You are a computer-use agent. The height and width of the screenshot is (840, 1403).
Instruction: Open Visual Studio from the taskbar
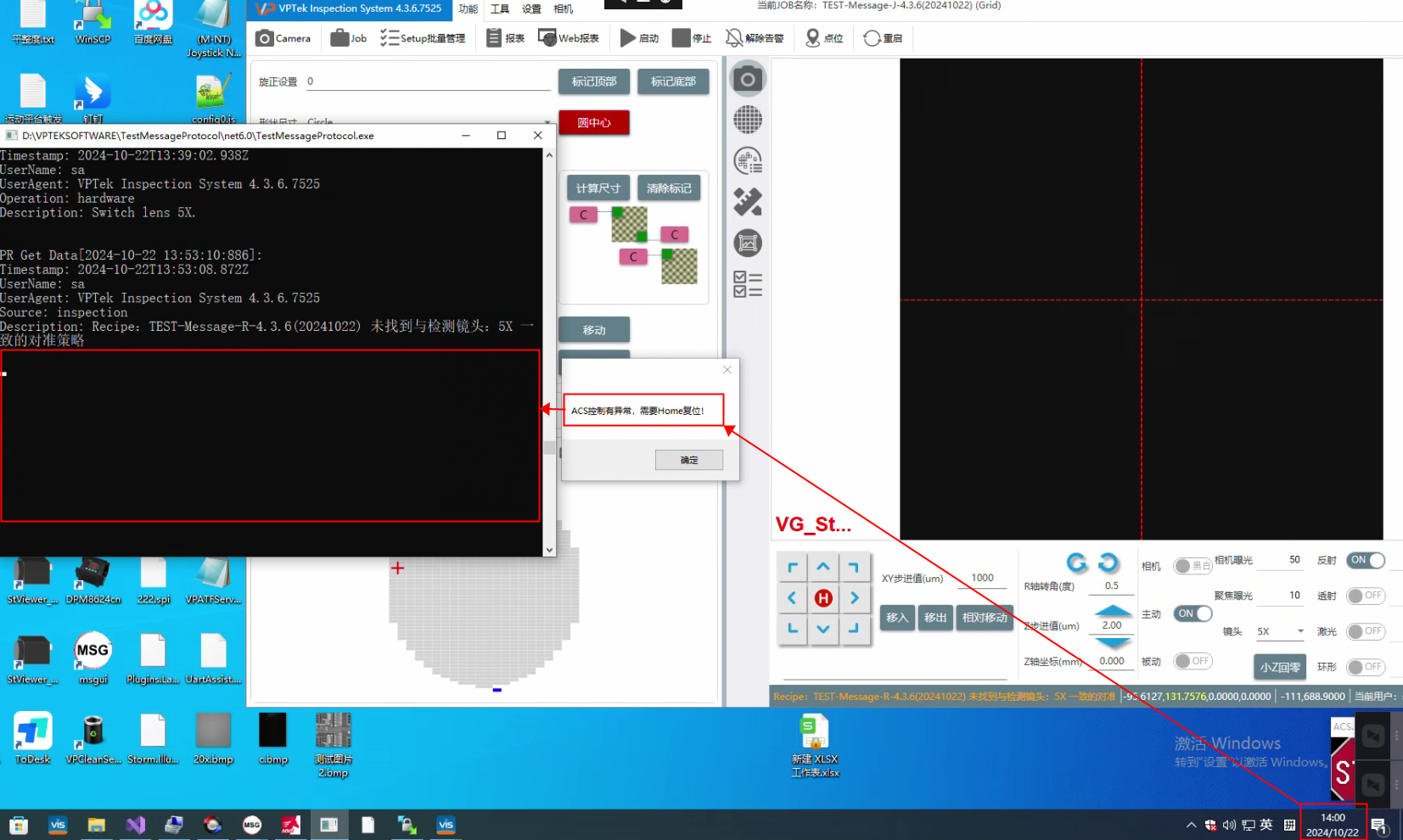click(x=136, y=825)
